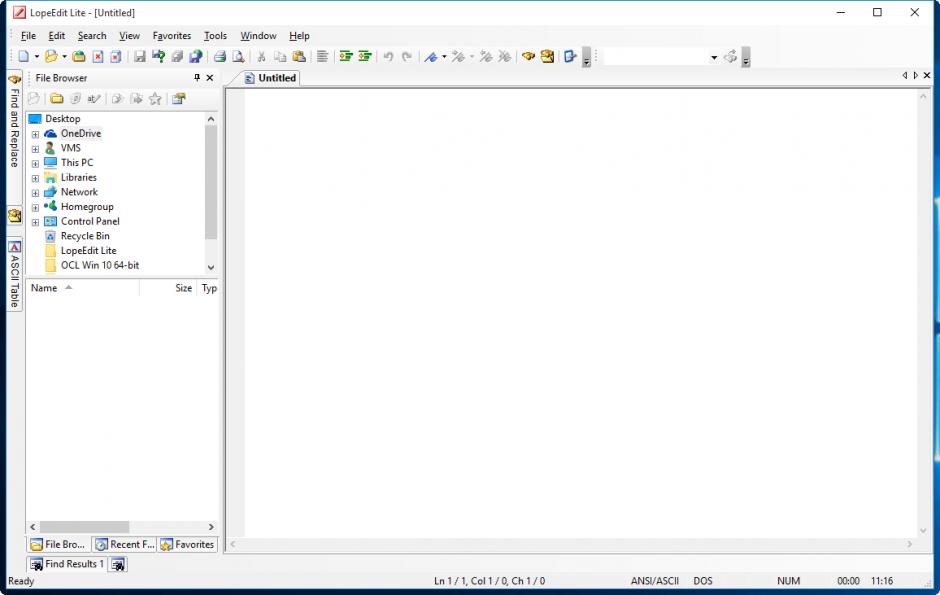Screen dimensions: 940x595
Task: Open the Help menu
Action: tap(299, 36)
